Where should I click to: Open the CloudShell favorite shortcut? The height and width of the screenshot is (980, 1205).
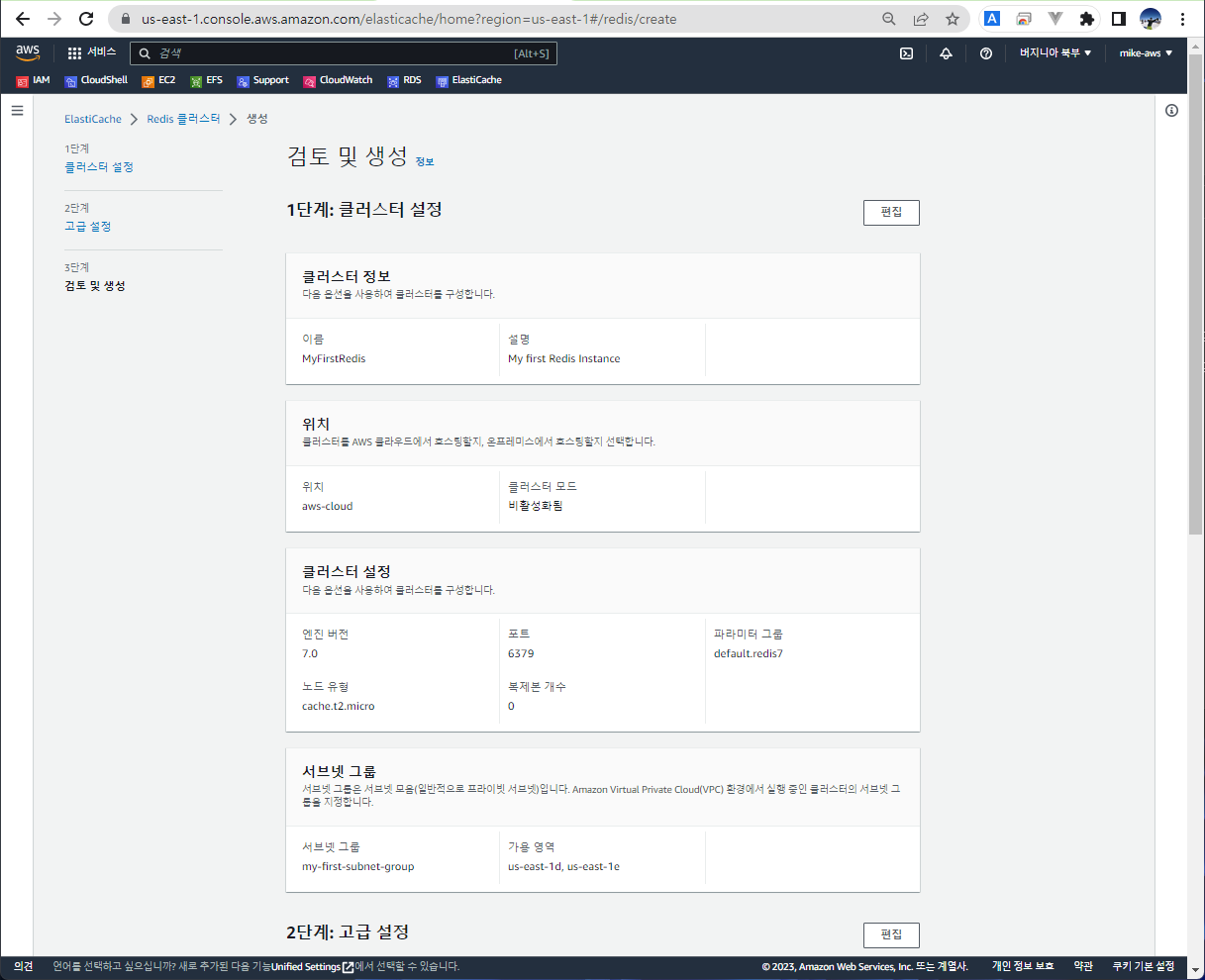(96, 80)
